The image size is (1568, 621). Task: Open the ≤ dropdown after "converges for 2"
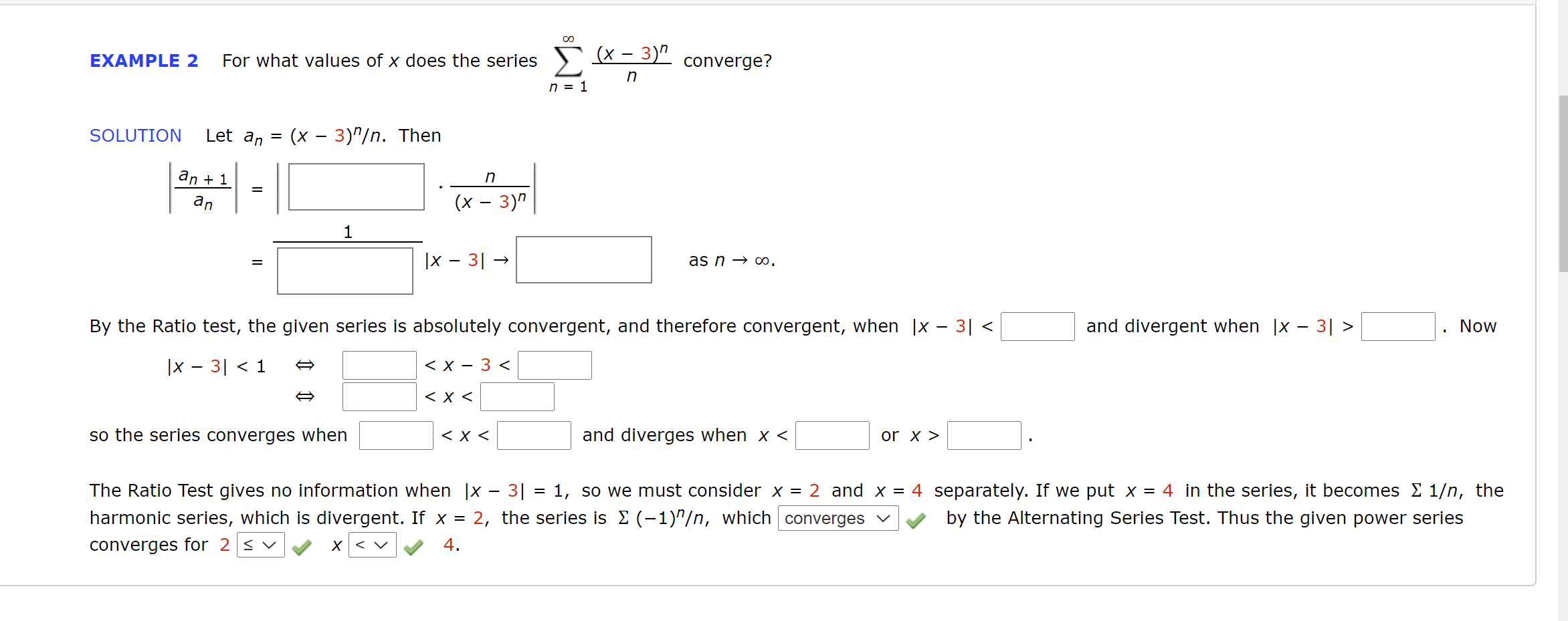tap(260, 545)
